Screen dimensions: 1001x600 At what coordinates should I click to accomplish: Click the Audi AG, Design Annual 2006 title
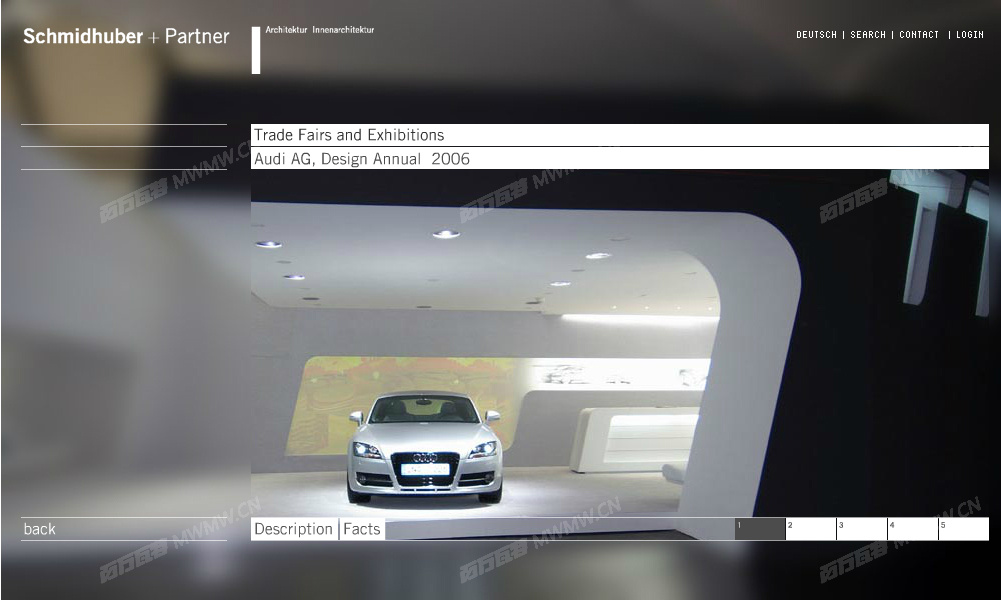pos(362,159)
